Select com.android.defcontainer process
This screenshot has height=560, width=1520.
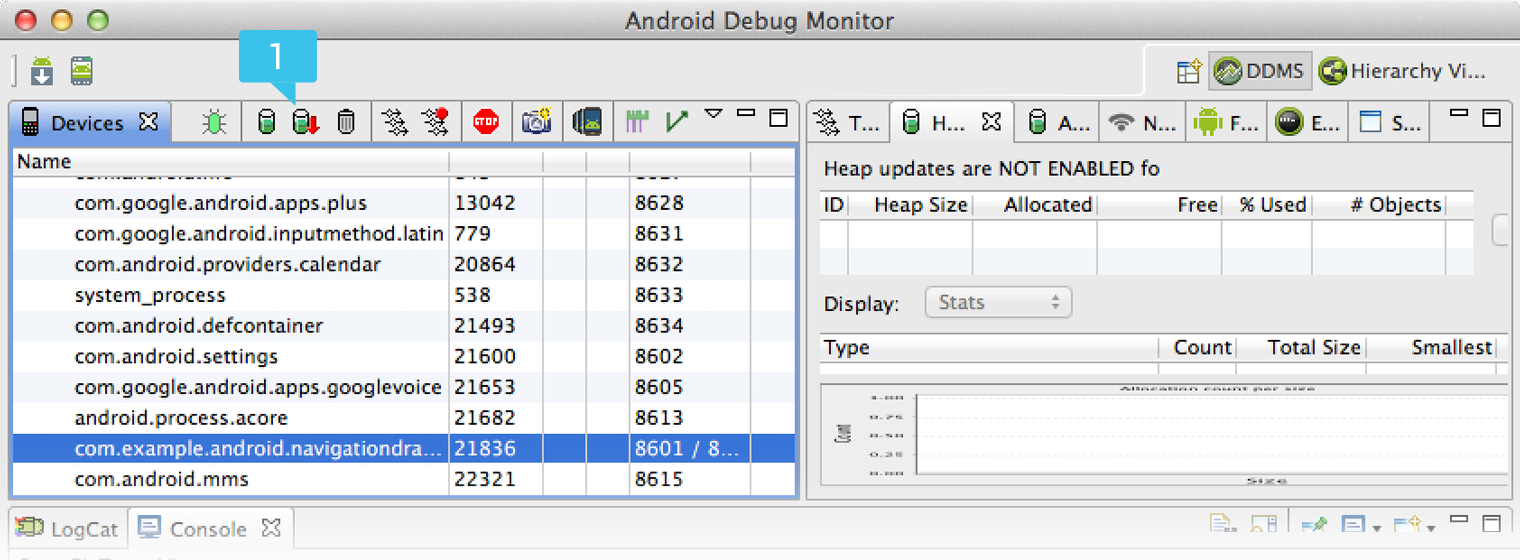click(404, 326)
